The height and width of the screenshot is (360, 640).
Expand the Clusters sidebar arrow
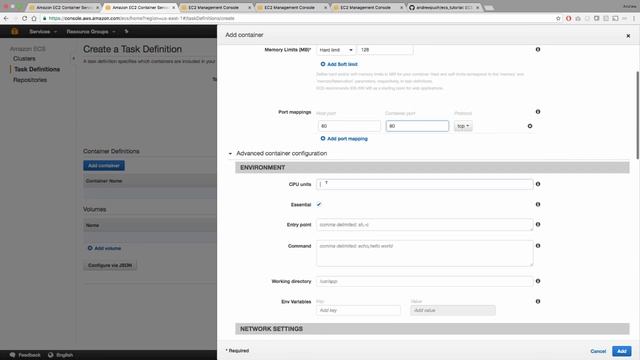pyautogui.click(x=73, y=59)
